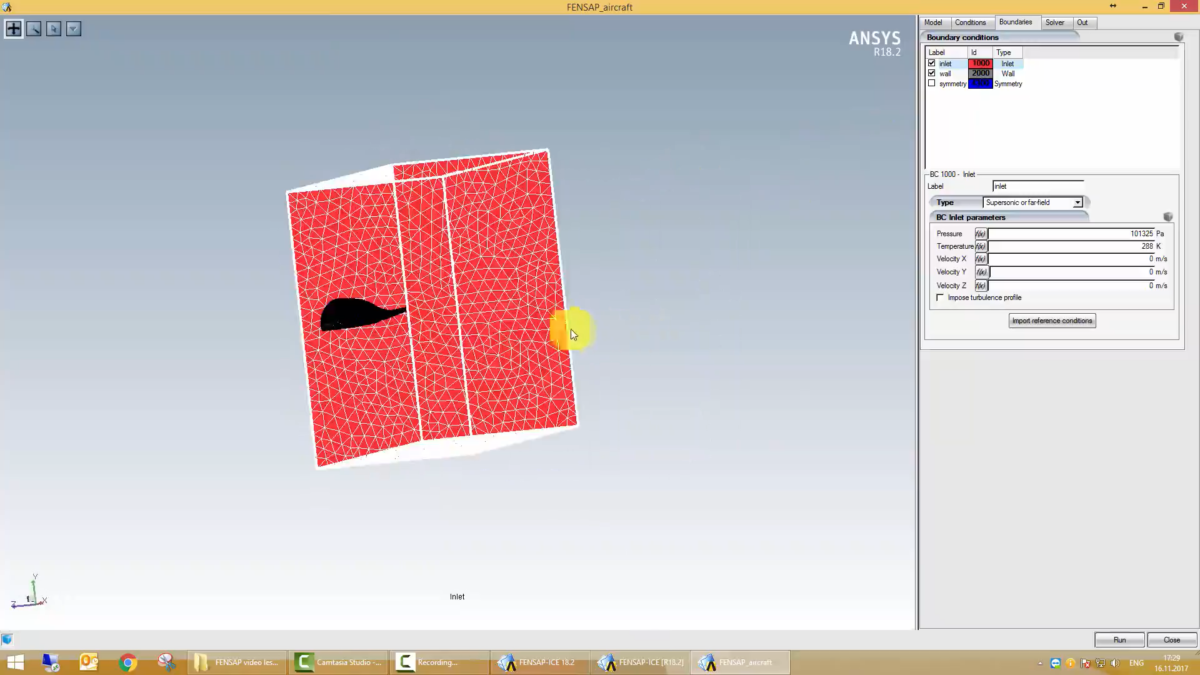Uncheck the wall boundary checkbox
The height and width of the screenshot is (675, 1200).
932,73
